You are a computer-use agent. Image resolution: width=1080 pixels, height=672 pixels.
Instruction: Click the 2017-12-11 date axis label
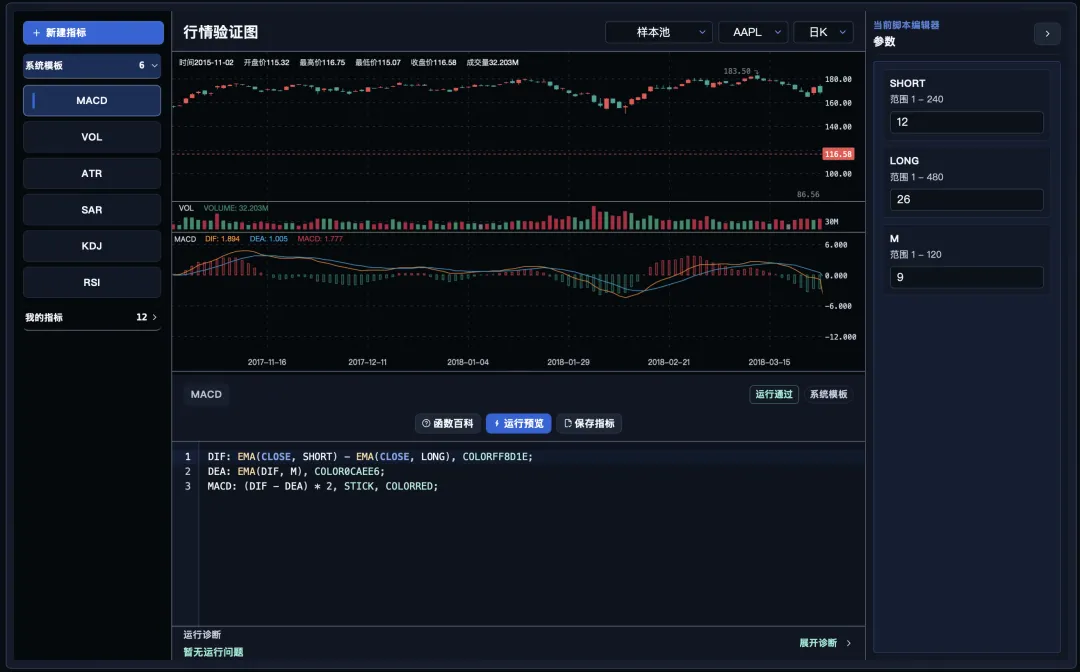(367, 362)
